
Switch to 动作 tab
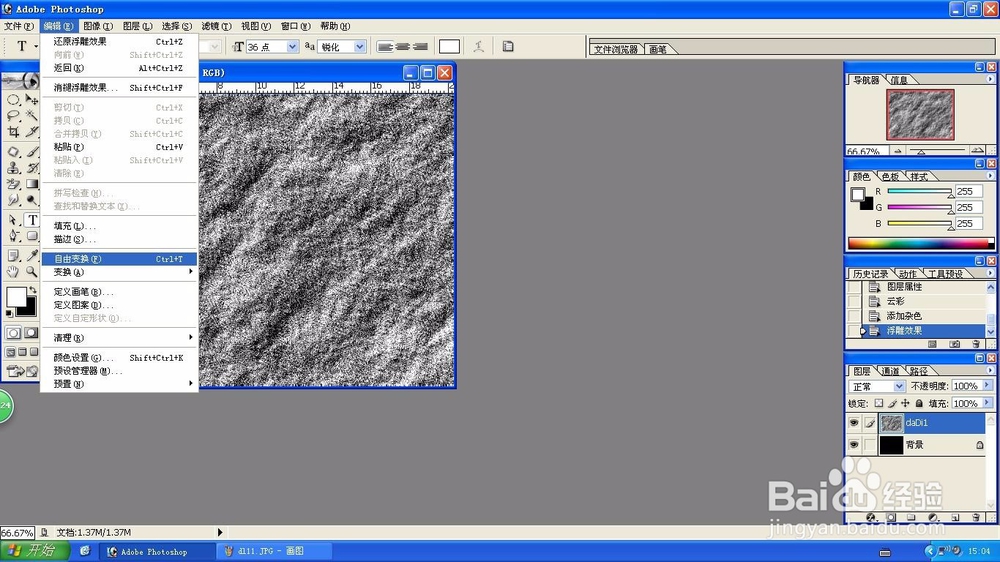point(908,274)
